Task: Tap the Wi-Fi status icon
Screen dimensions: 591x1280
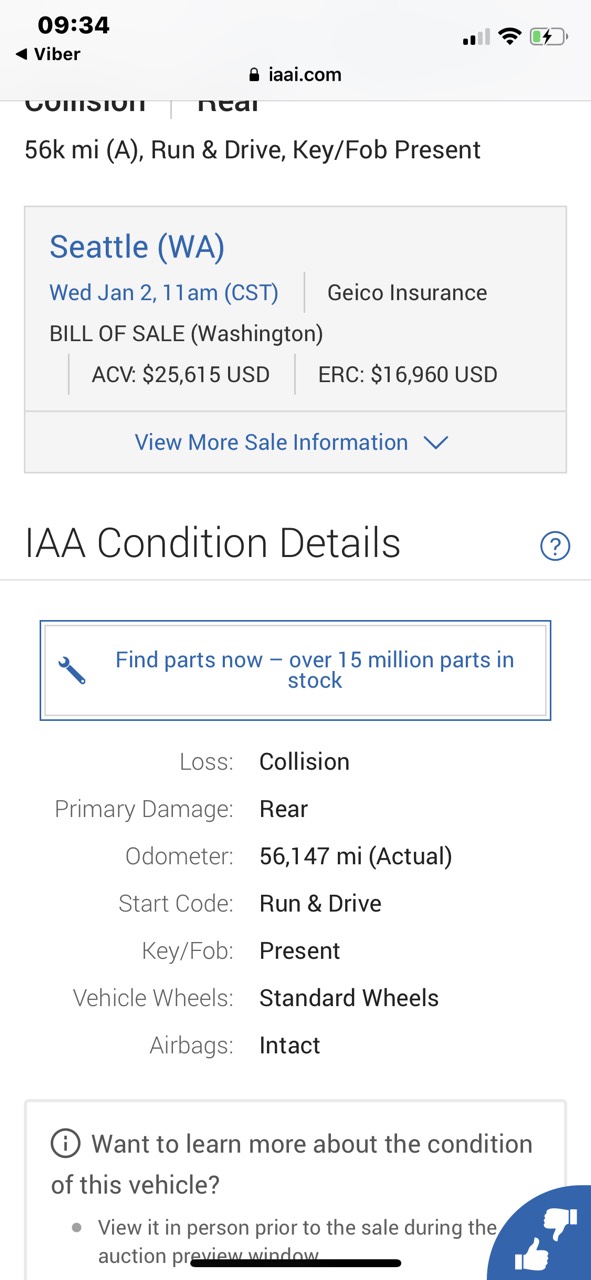Action: (510, 37)
